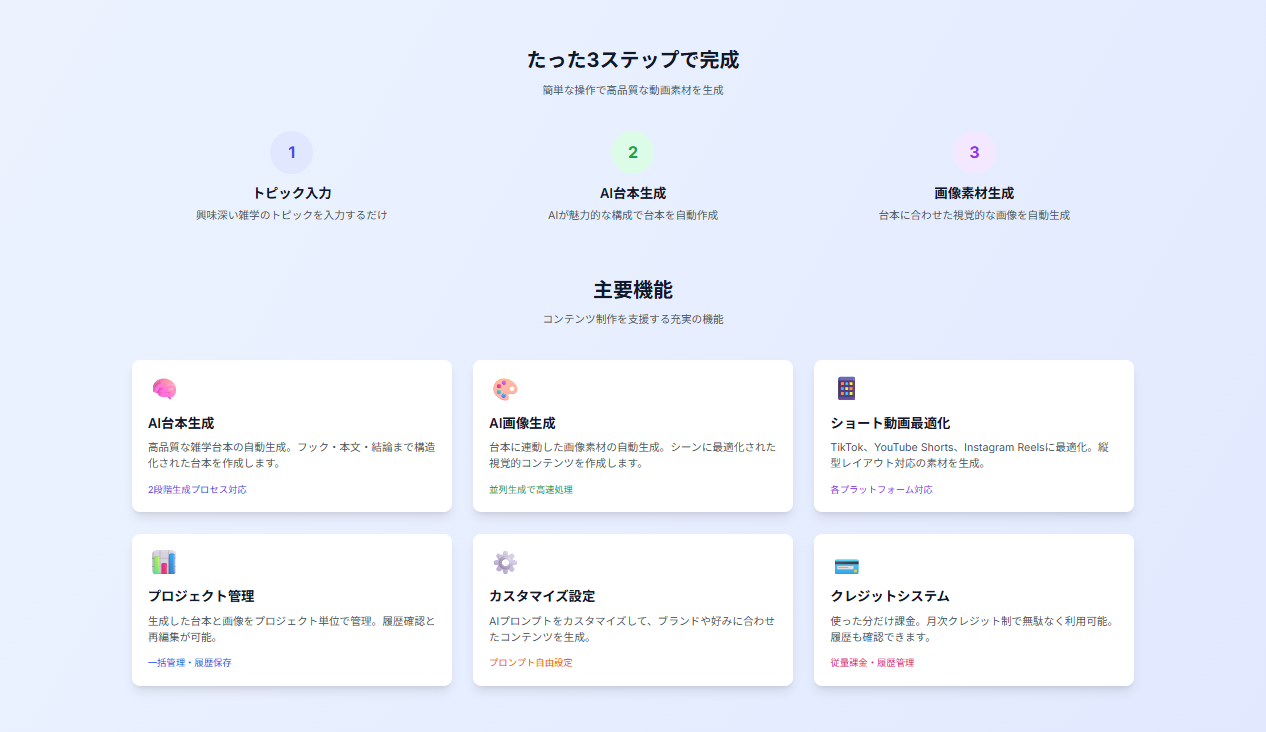Click the プロンプト自由設定 orange label
Screen dimensions: 1266x732
531,663
